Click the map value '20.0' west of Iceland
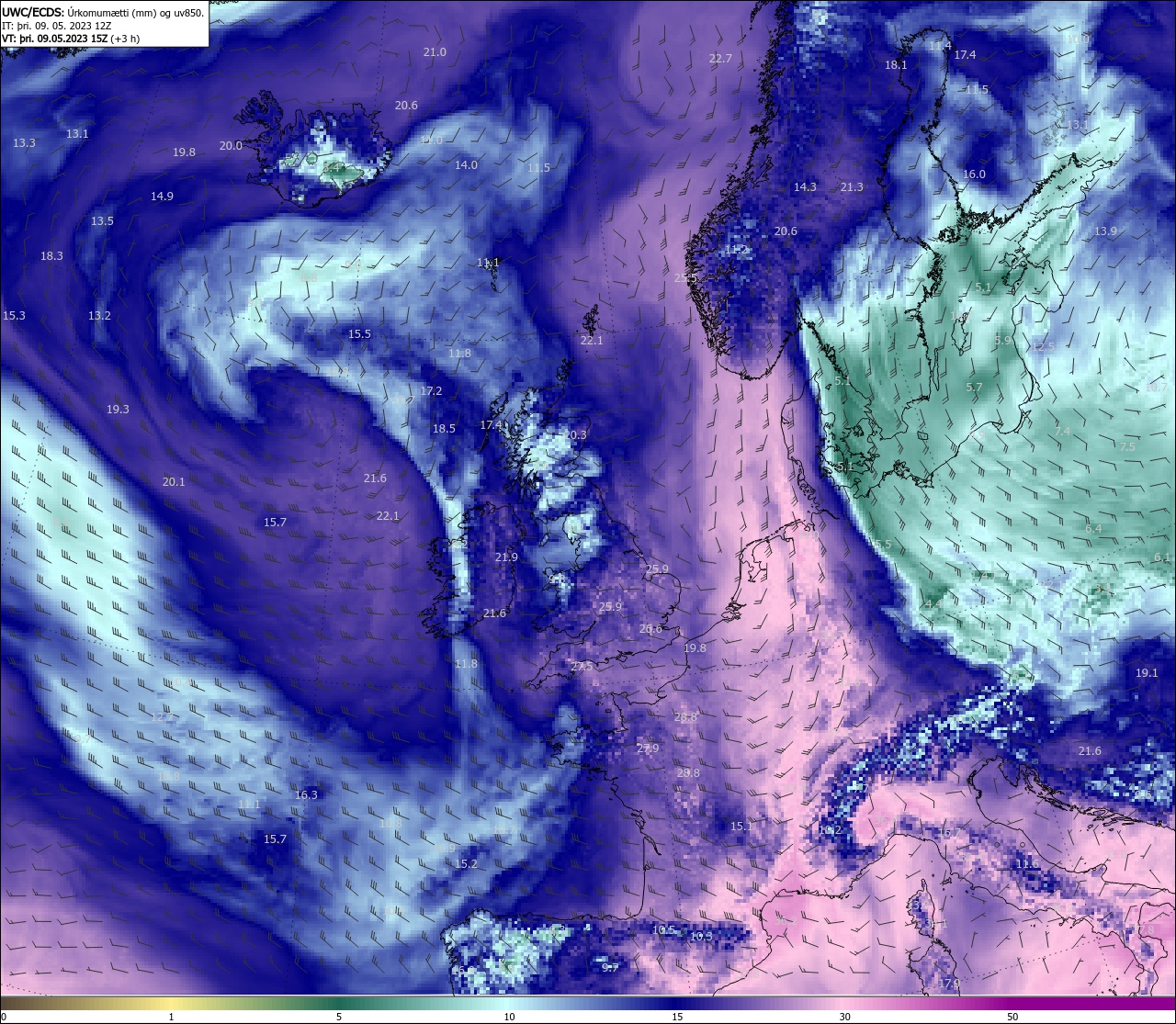The width and height of the screenshot is (1176, 1024). 231,146
